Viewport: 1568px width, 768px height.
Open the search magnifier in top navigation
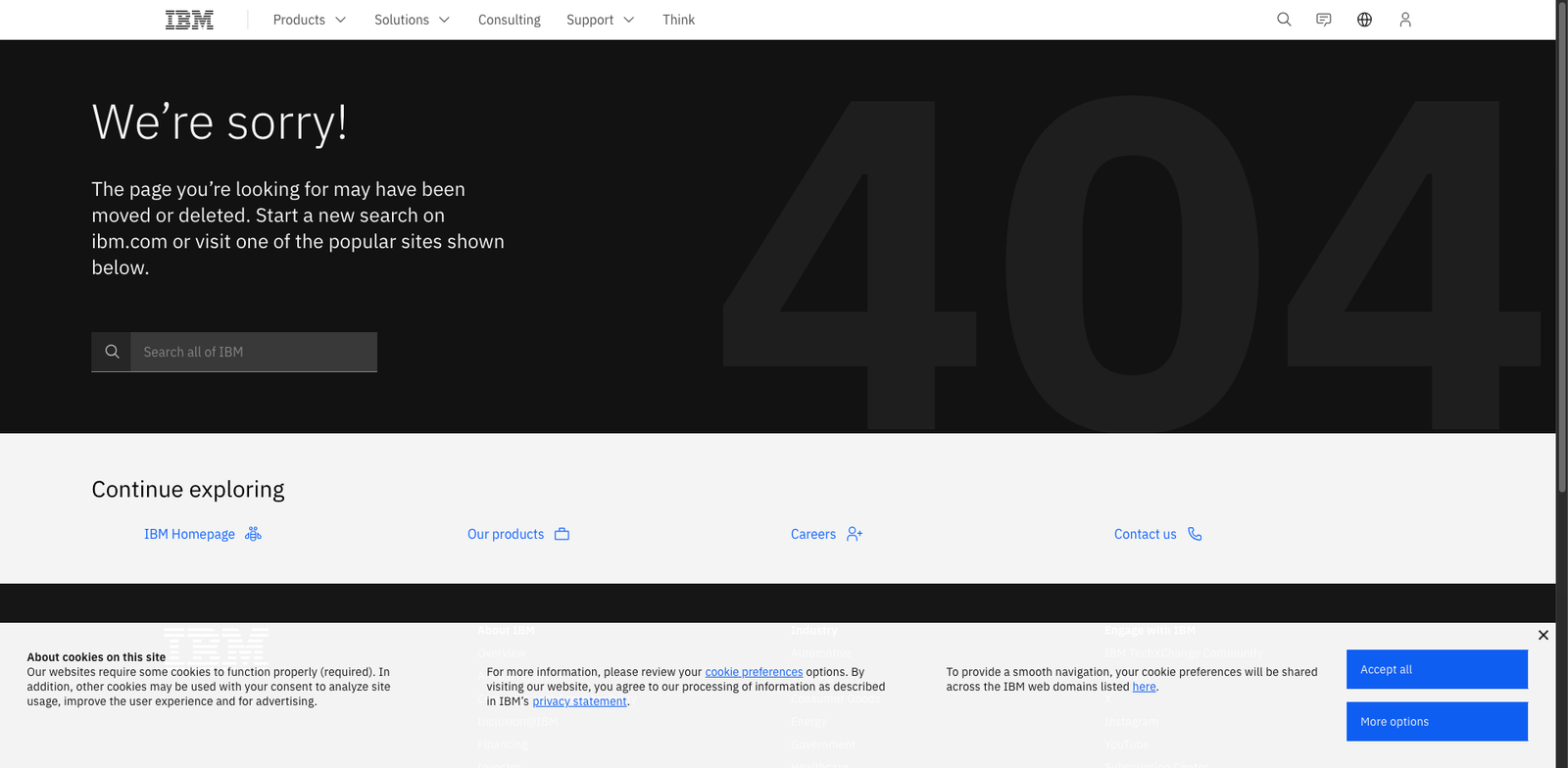(x=1284, y=20)
